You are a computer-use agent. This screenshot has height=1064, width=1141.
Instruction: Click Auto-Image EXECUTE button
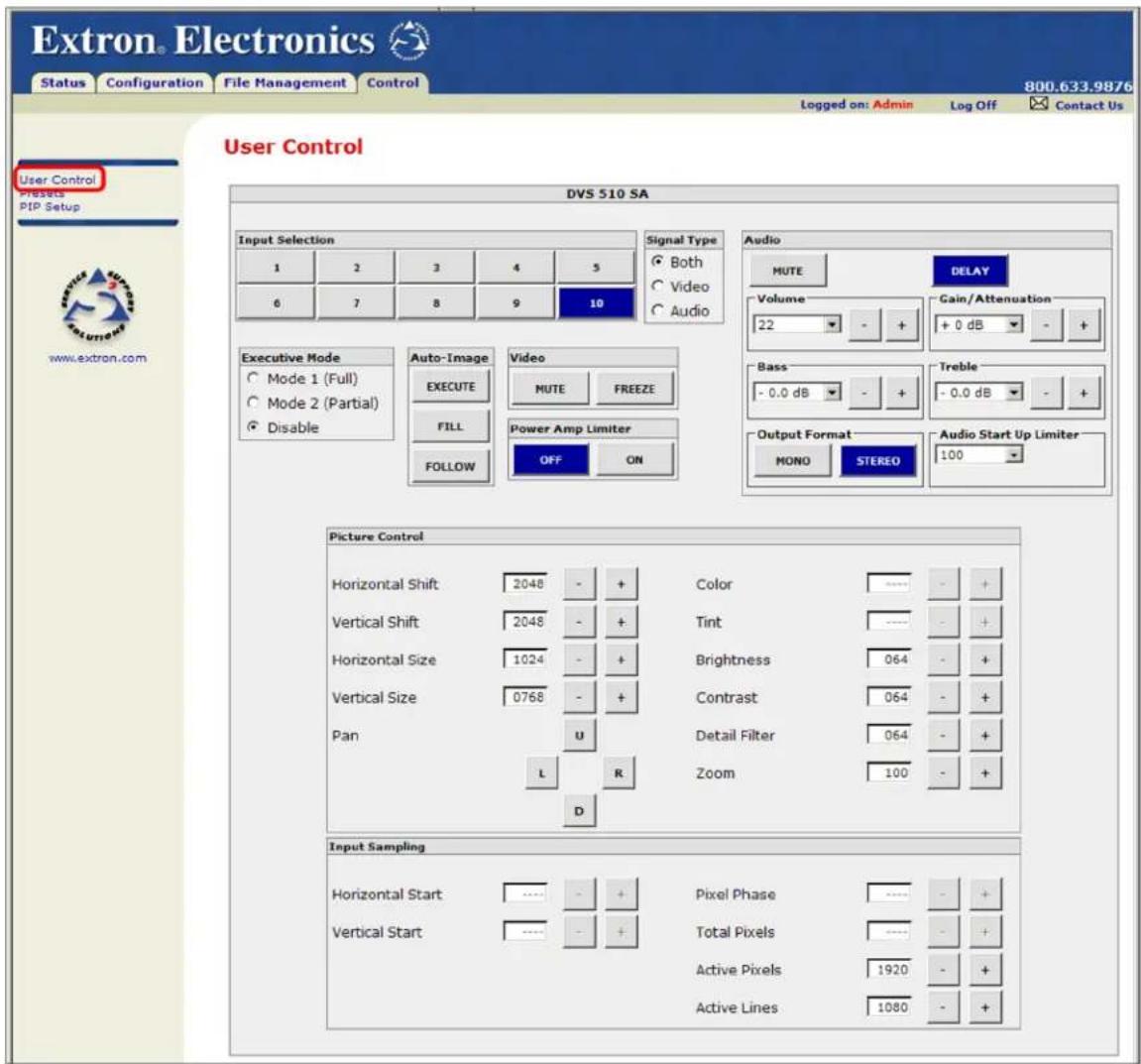[450, 387]
